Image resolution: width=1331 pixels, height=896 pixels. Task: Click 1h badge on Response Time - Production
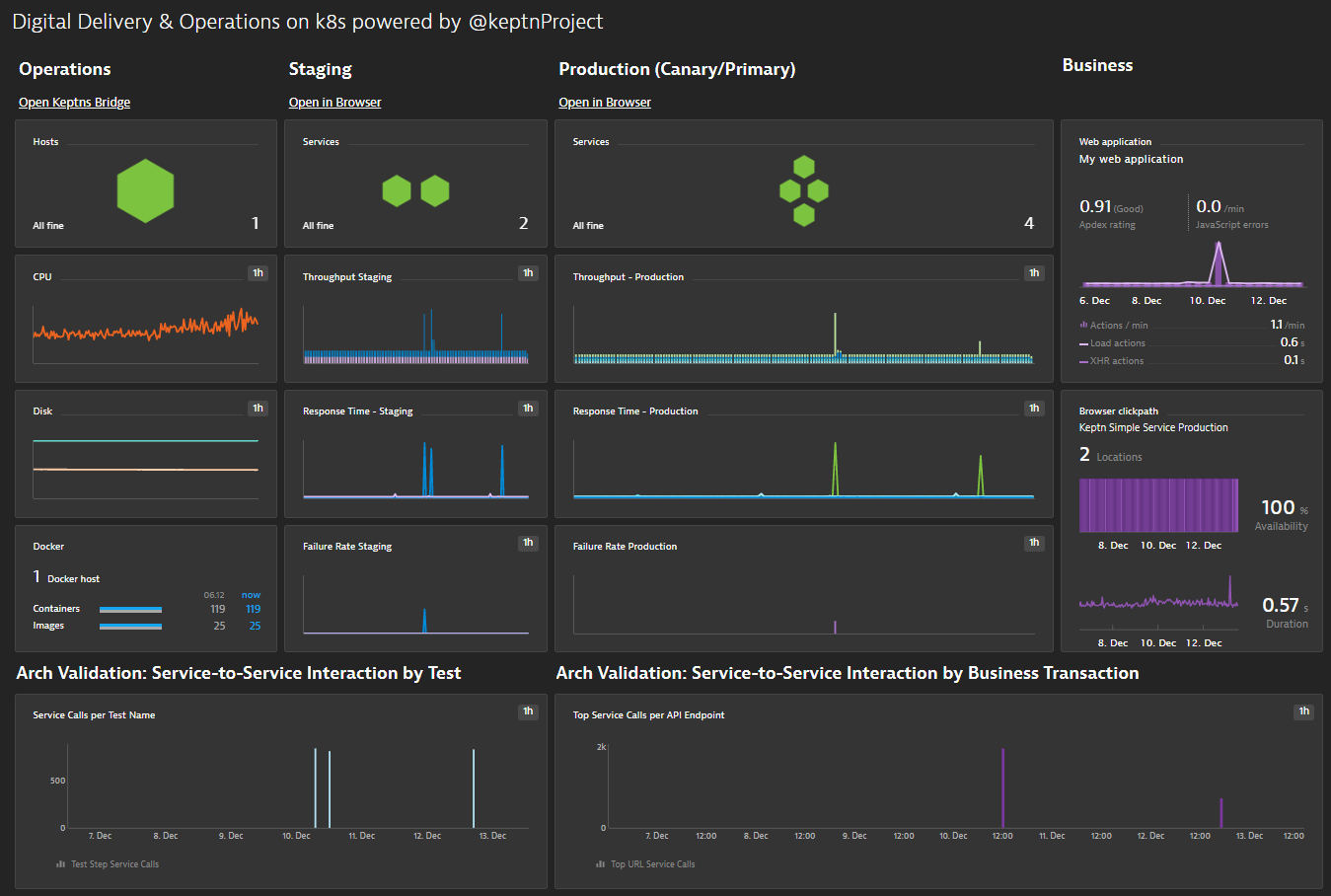[1034, 408]
